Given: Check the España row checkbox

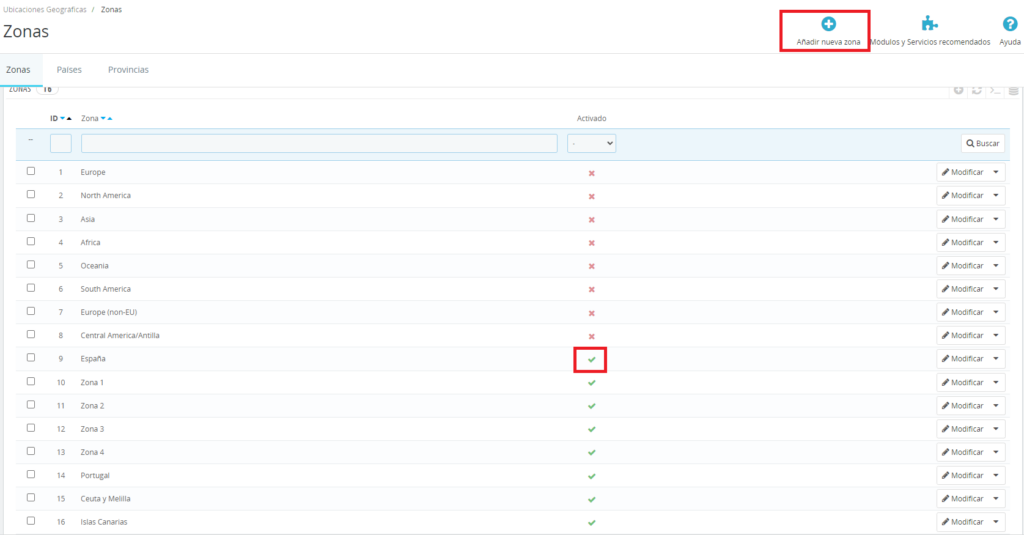Looking at the screenshot, I should [x=31, y=357].
